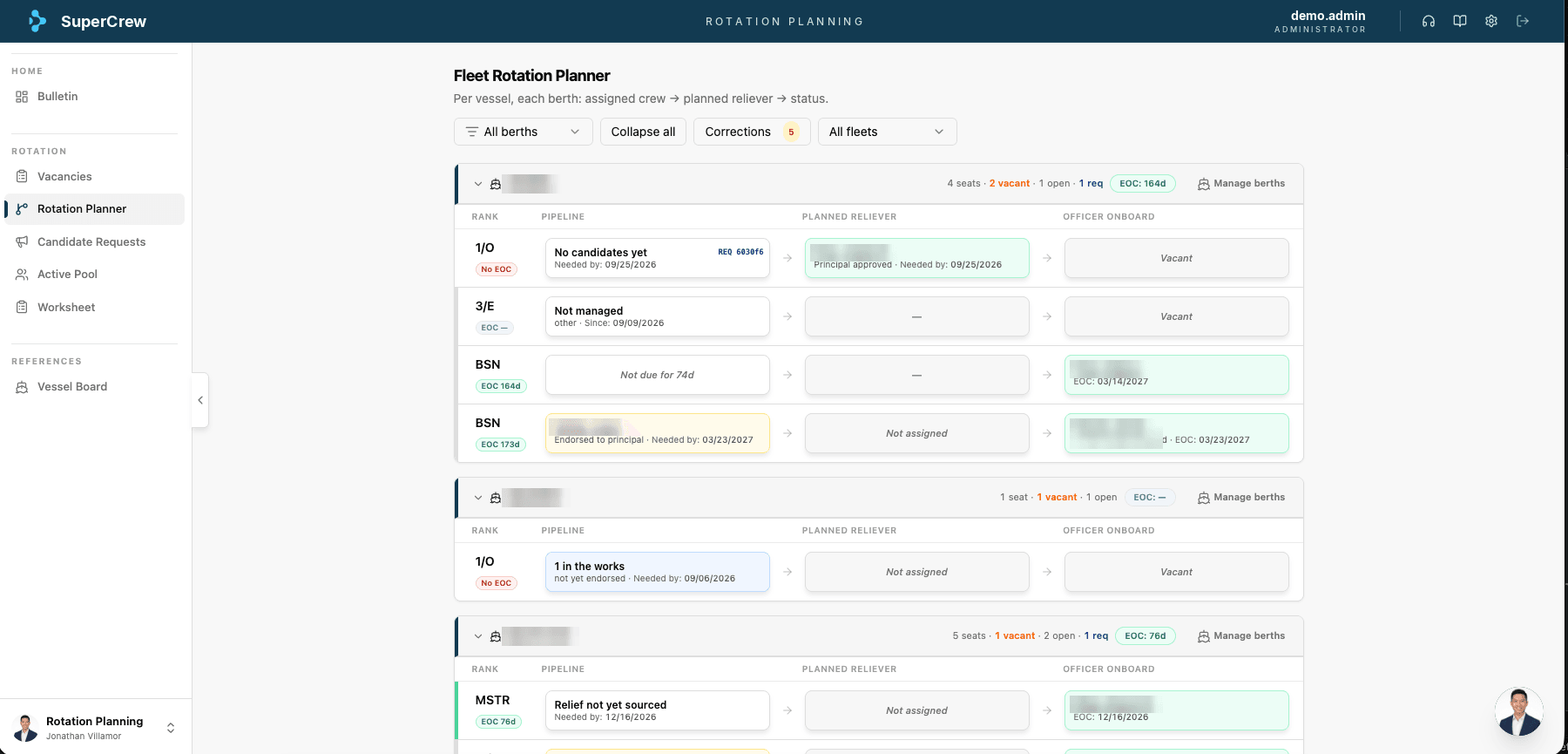Screen dimensions: 1568x754
Task: Collapse the first vessel card chevron
Action: click(478, 184)
